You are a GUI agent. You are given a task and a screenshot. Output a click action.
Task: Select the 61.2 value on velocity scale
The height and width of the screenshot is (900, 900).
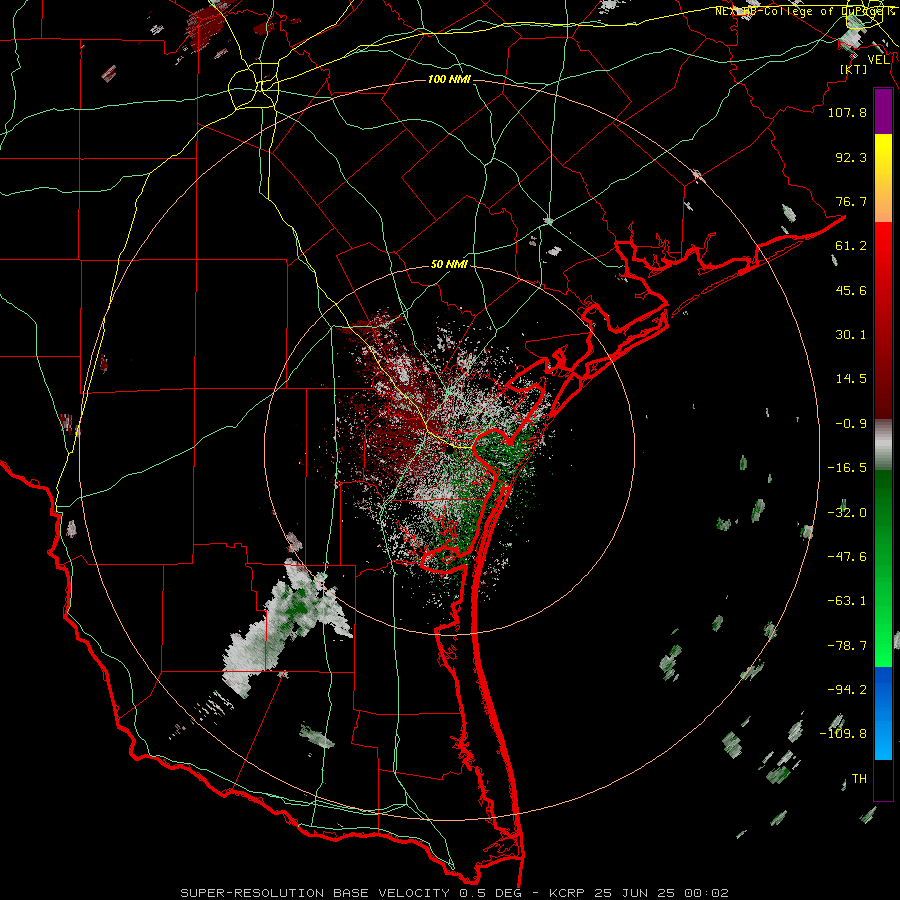tap(851, 246)
